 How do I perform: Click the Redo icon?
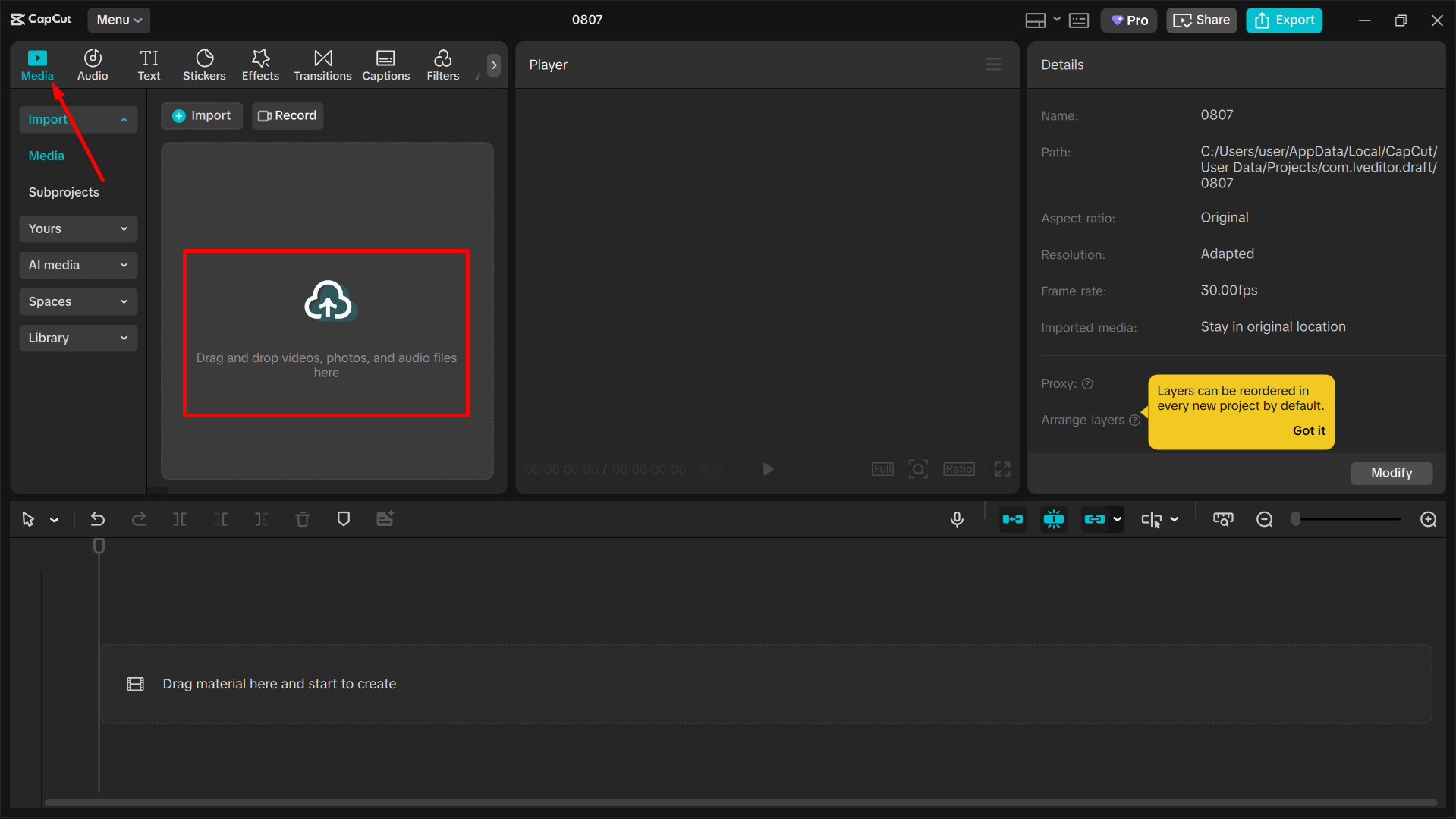pyautogui.click(x=139, y=519)
